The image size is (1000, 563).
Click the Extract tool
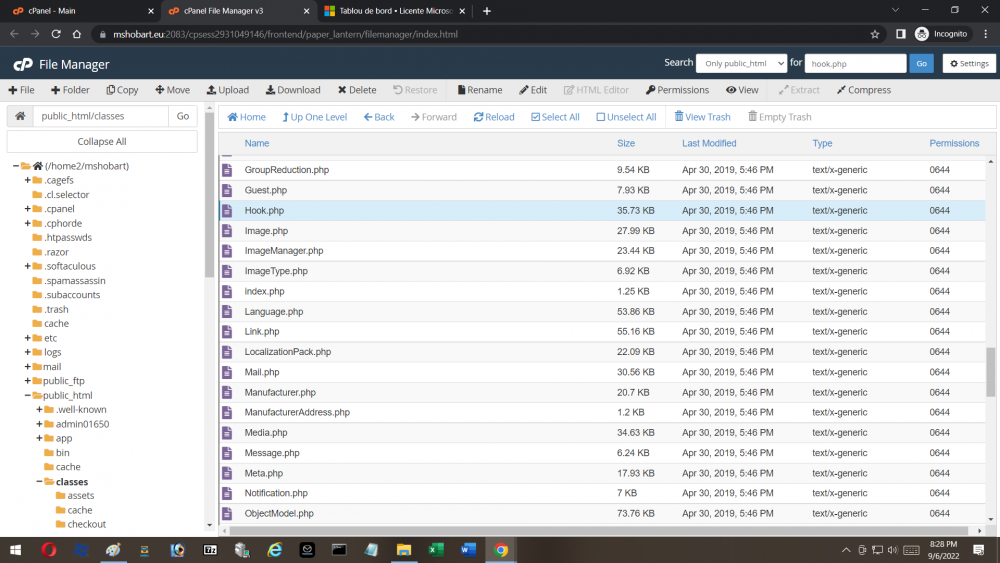coord(799,90)
